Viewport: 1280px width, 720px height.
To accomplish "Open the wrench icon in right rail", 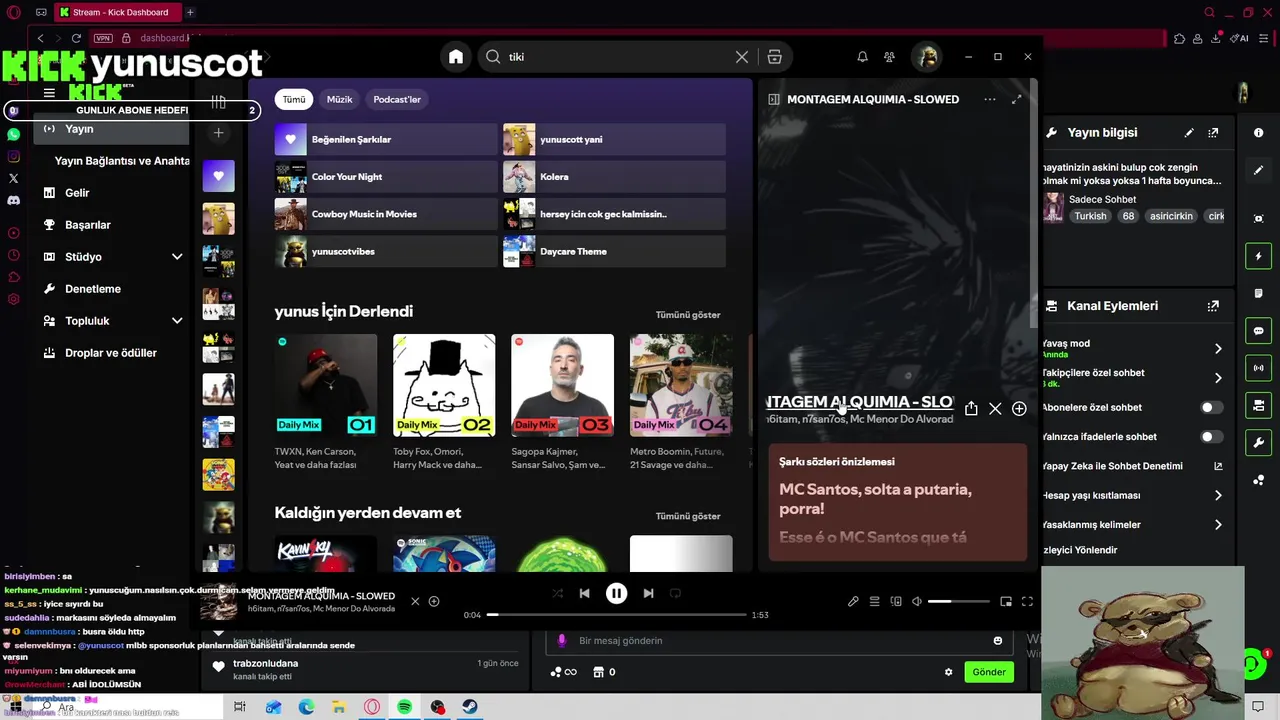I will point(1258,442).
